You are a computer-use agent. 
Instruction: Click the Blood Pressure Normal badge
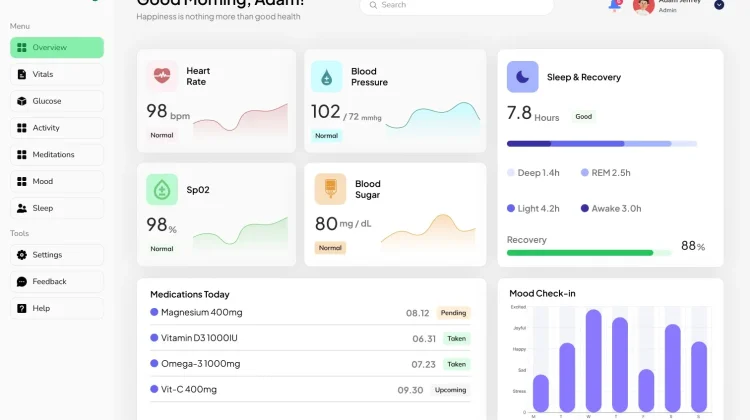click(326, 136)
